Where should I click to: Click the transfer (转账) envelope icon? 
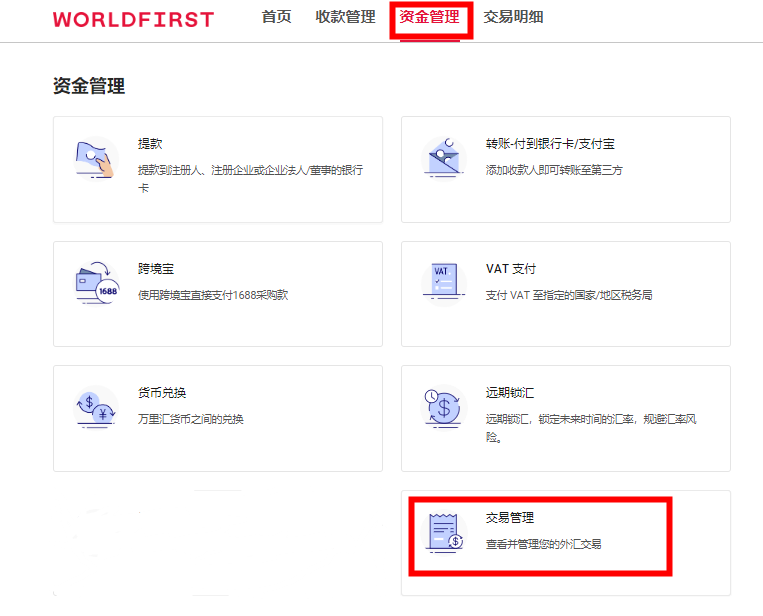[443, 158]
